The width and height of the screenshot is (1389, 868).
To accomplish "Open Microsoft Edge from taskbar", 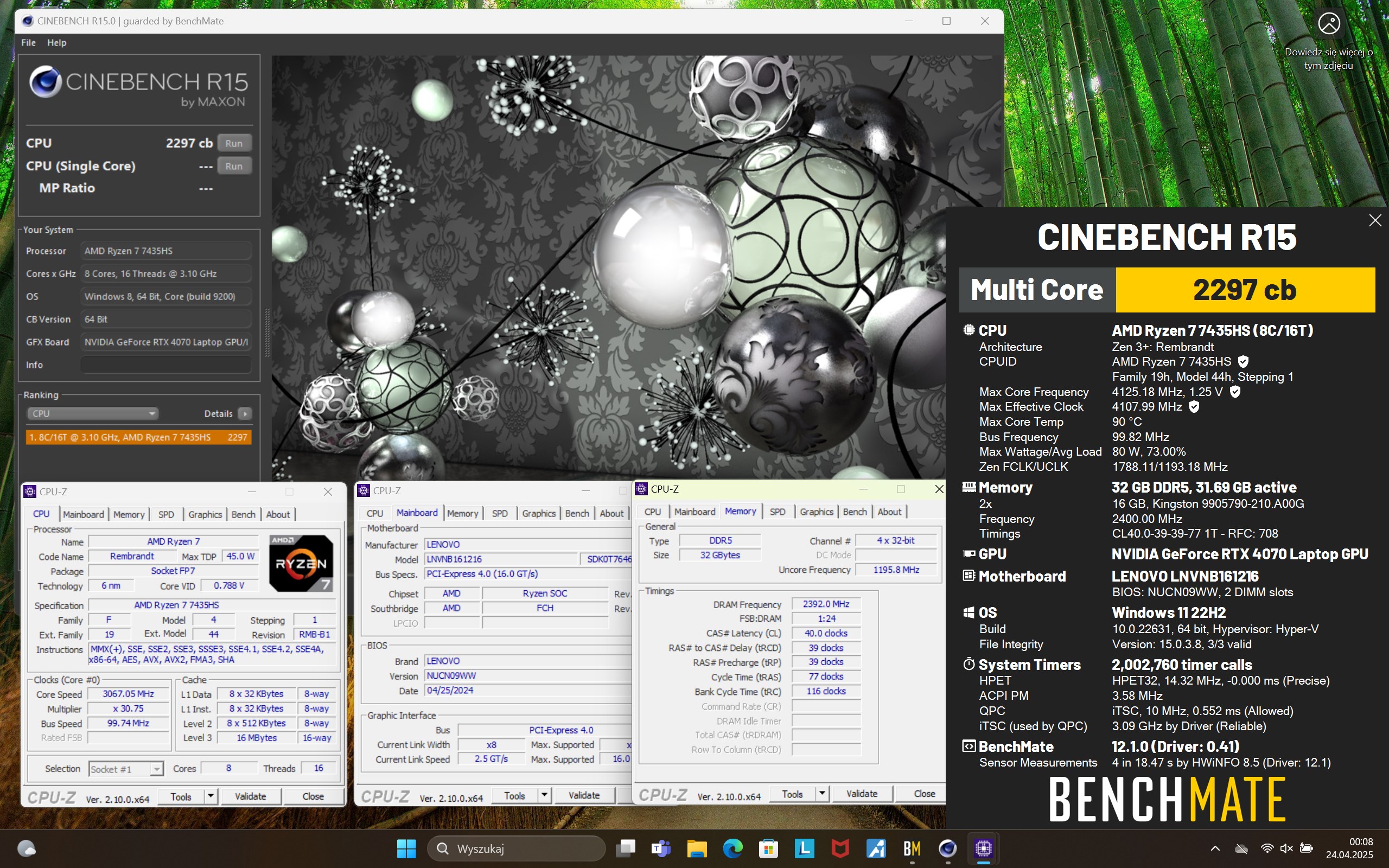I will click(x=732, y=848).
